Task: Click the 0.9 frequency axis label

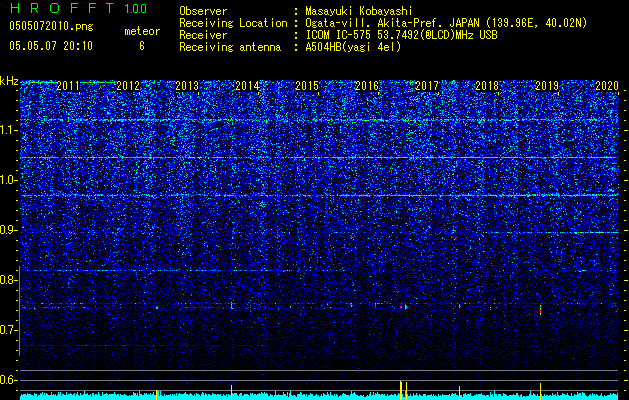Action: coord(8,230)
